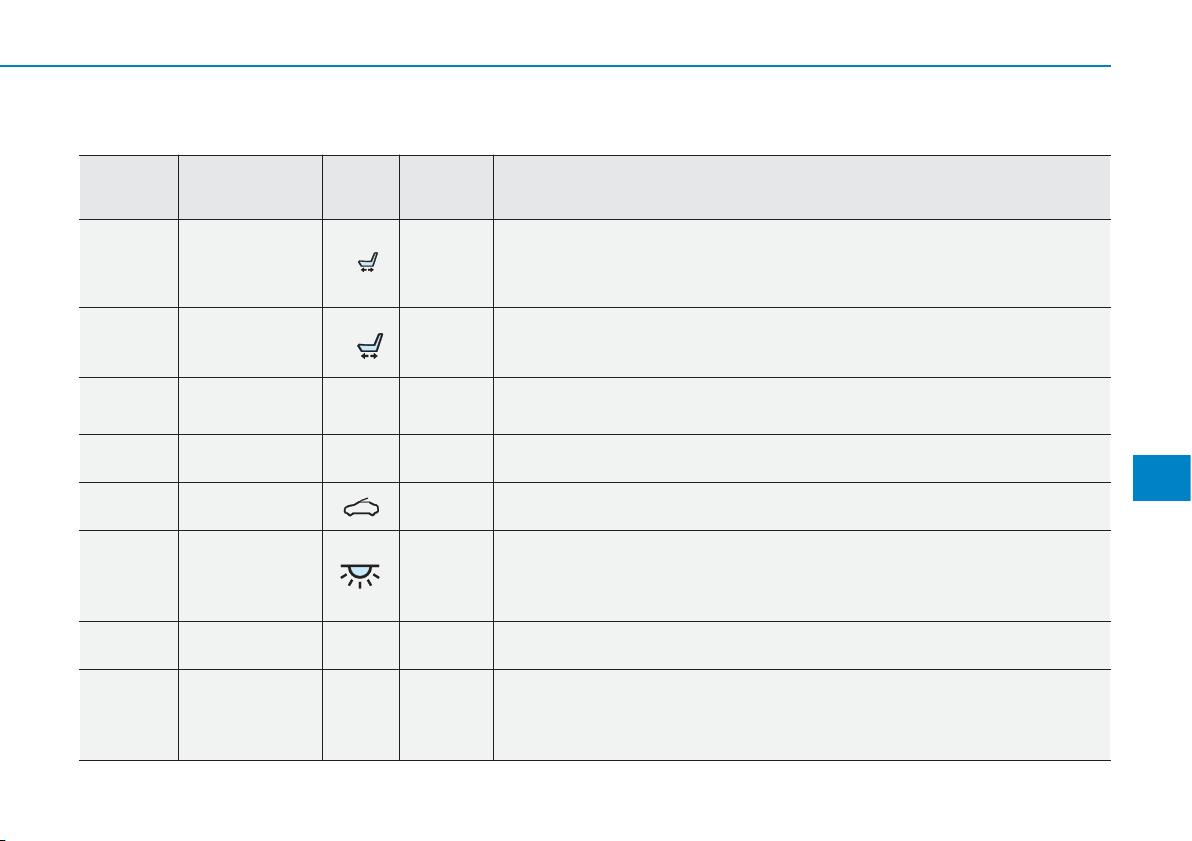
Task: Select first-column cell in sunroof car row
Action: (128, 506)
